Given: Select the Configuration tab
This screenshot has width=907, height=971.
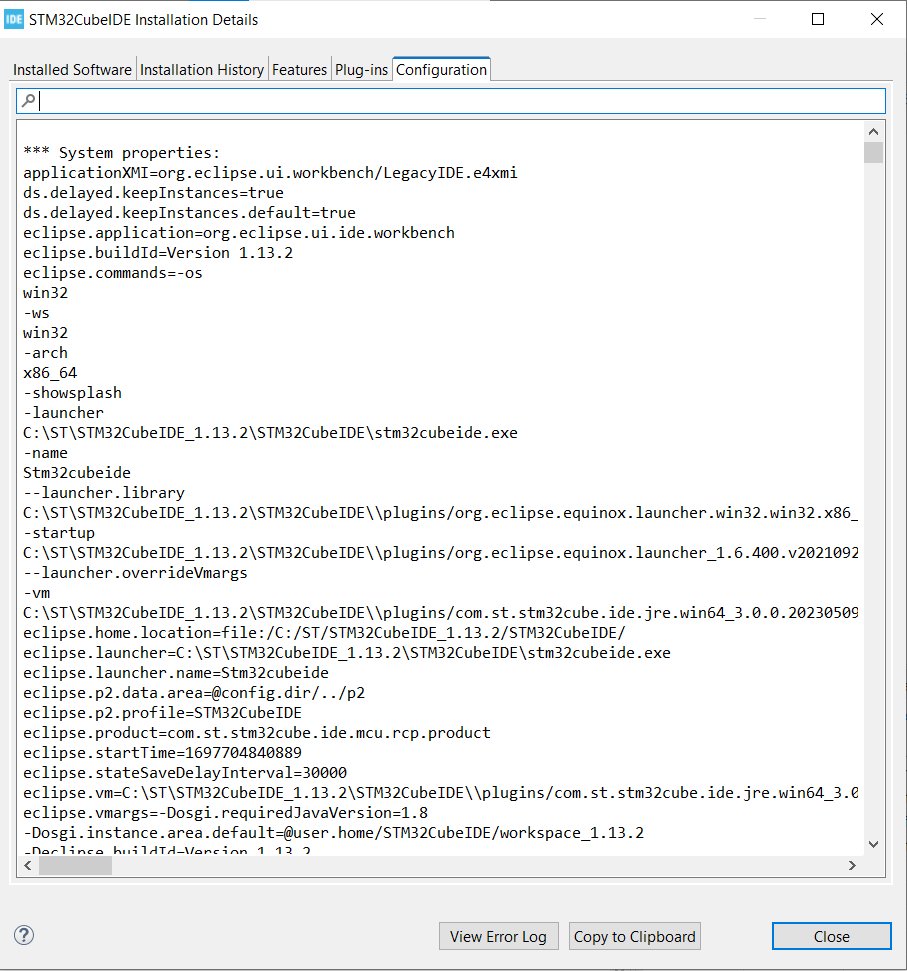Looking at the screenshot, I should 441,69.
